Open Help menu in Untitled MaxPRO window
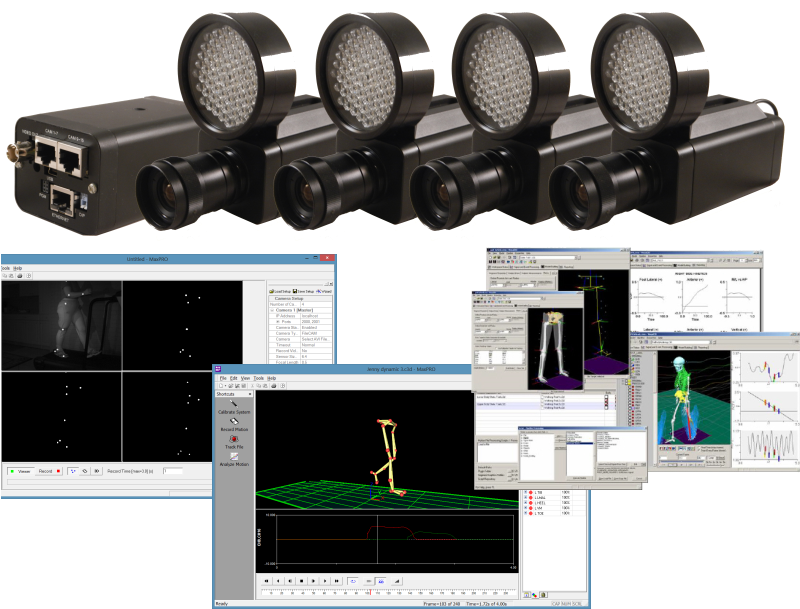Screen dimensions: 800x609 click(17, 268)
